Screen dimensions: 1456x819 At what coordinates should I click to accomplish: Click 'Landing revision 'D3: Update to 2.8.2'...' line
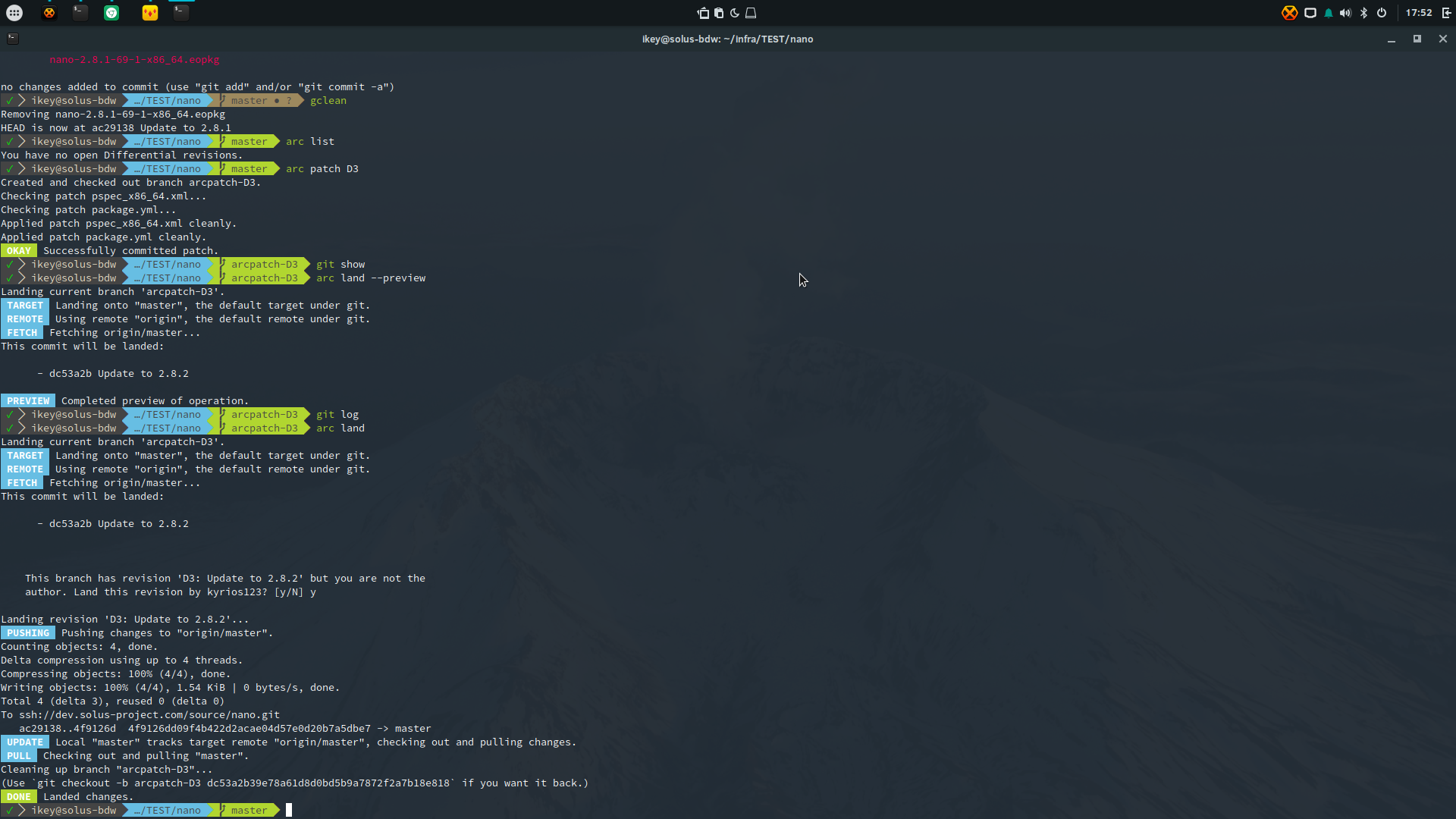pos(125,620)
